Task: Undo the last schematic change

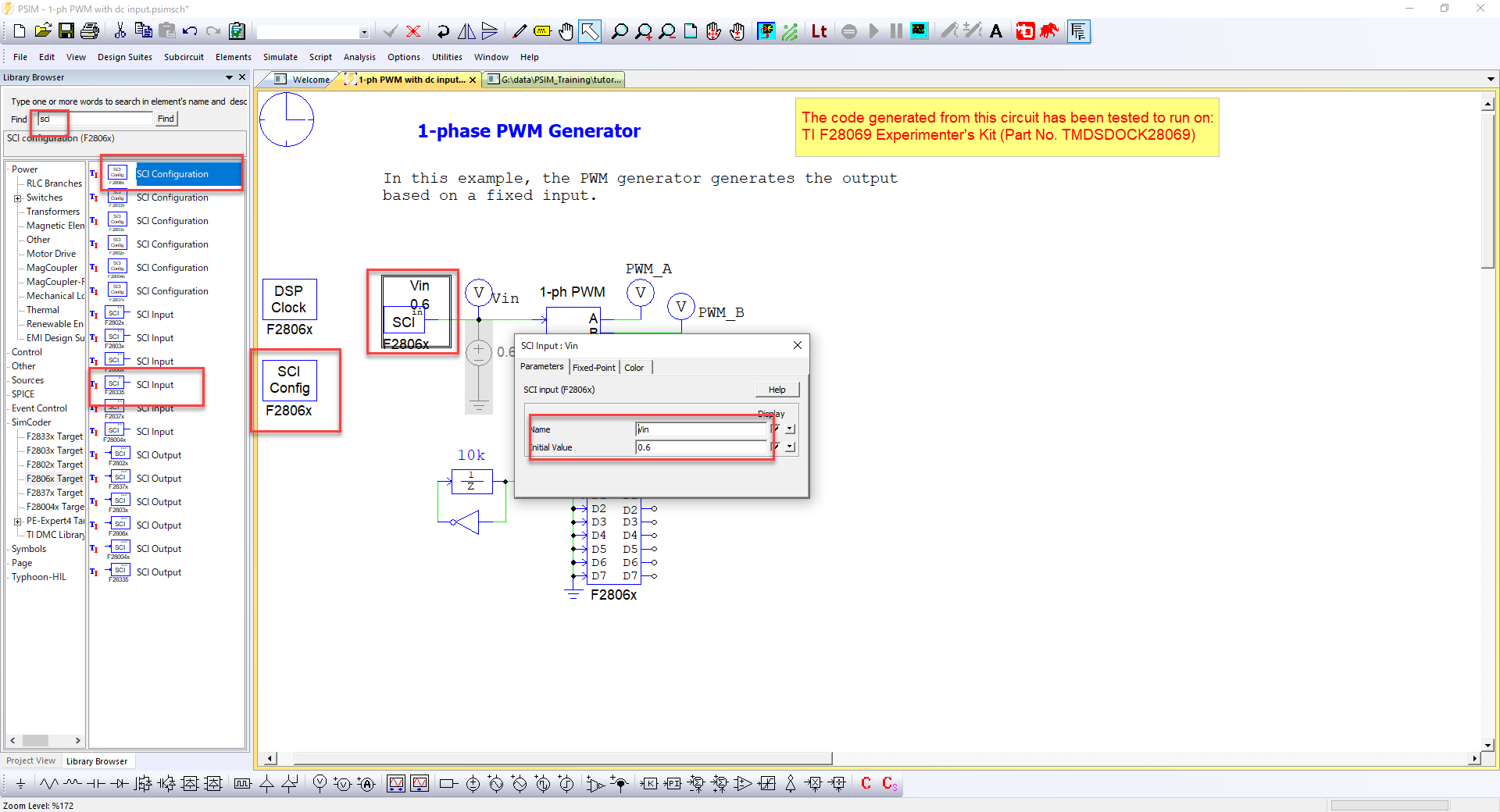Action: click(190, 31)
